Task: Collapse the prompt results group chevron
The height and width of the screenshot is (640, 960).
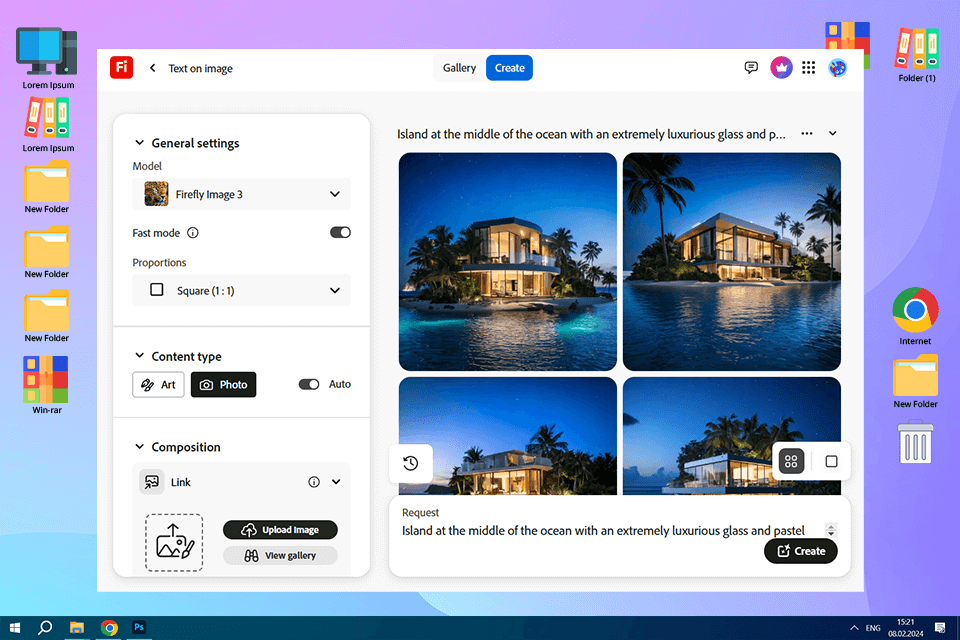Action: (x=833, y=134)
